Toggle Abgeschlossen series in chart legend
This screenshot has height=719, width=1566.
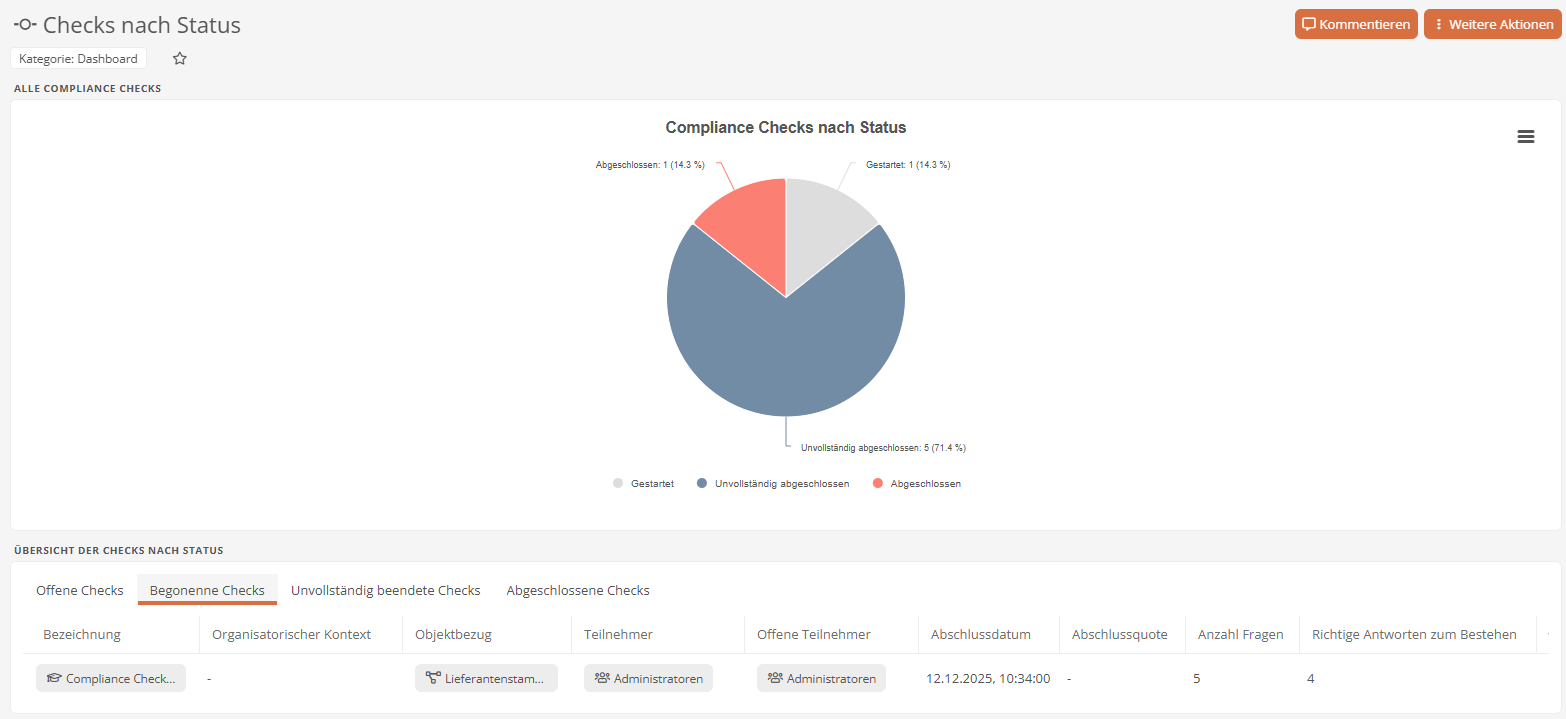(924, 484)
